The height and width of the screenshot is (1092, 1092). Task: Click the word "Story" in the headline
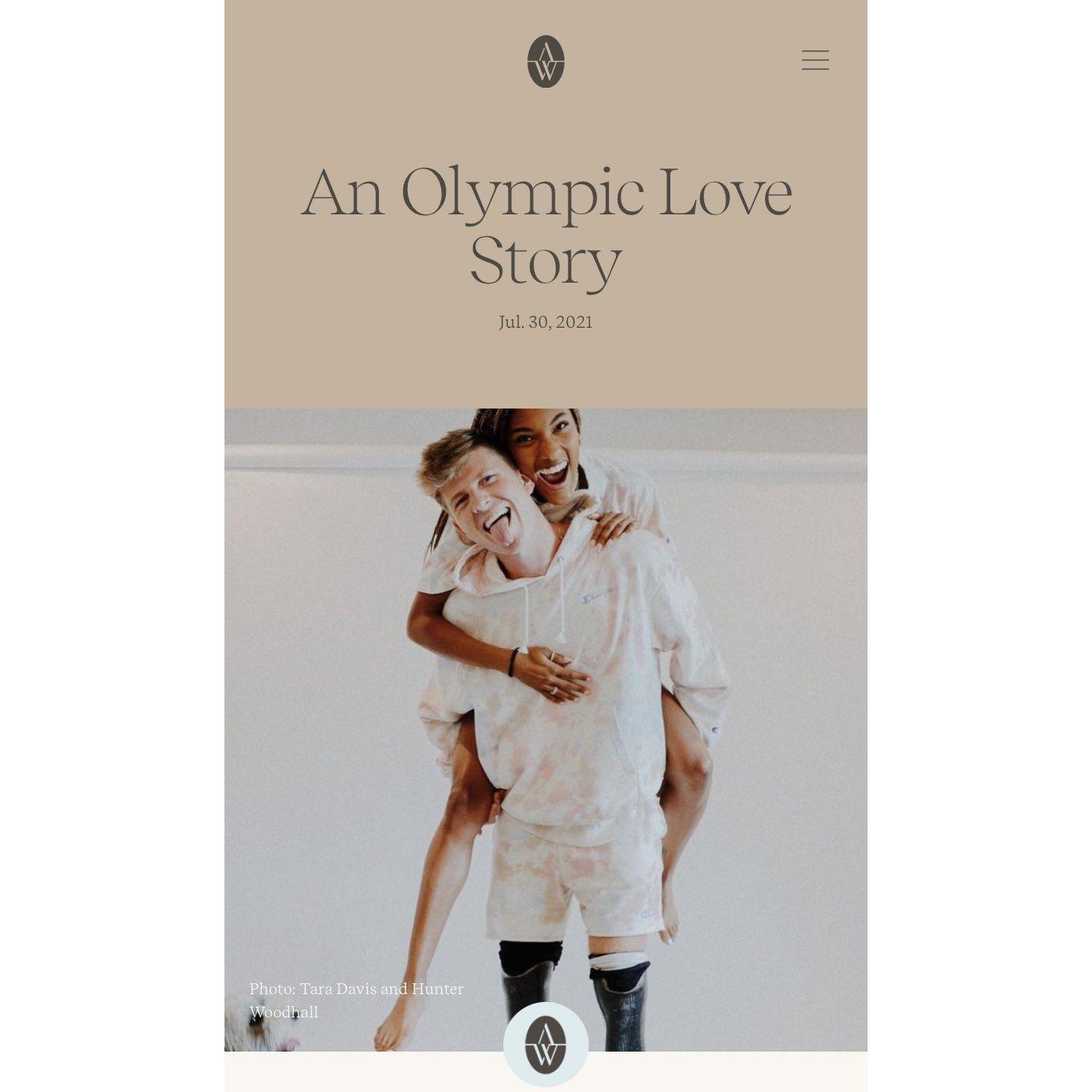coord(545,261)
